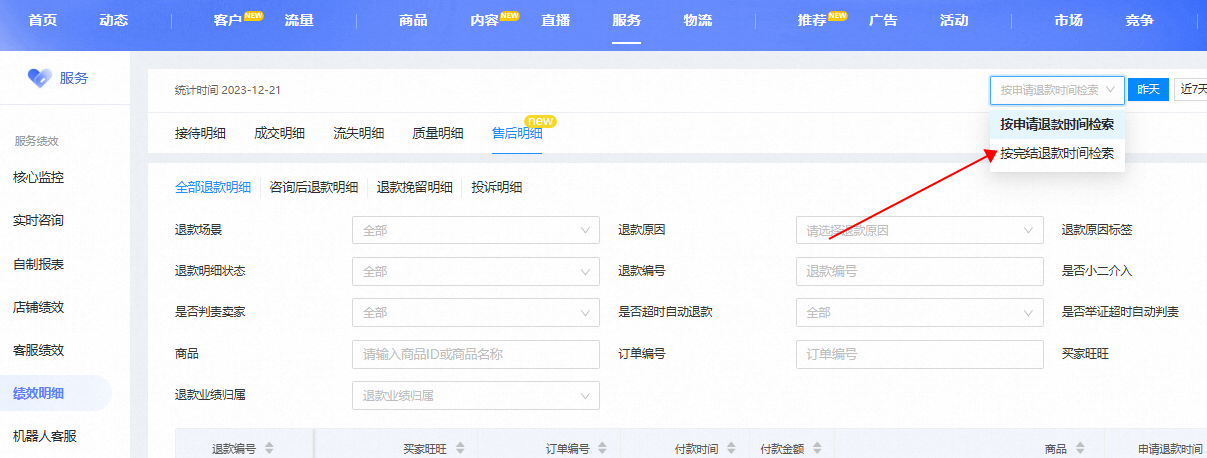
Task: Sort table by 付款时间 column arrows
Action: coord(731,449)
